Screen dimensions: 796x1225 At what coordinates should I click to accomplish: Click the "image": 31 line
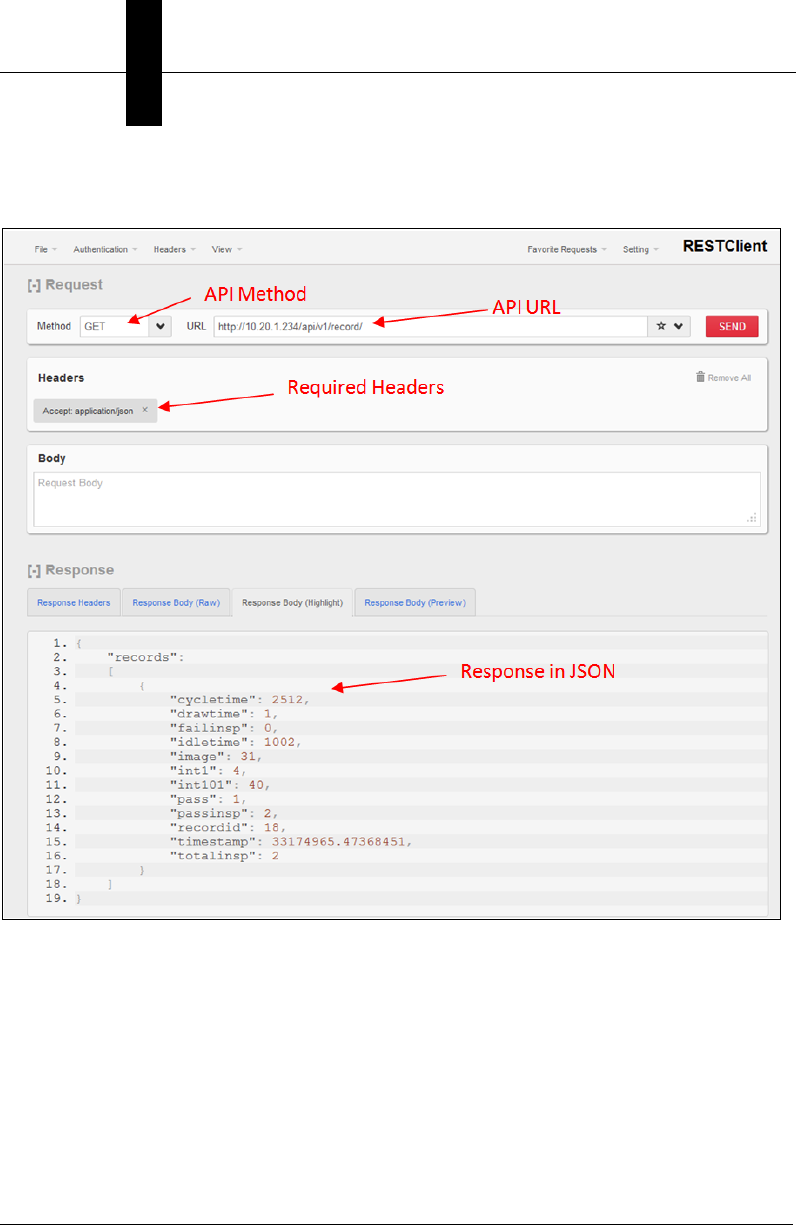[x=216, y=756]
